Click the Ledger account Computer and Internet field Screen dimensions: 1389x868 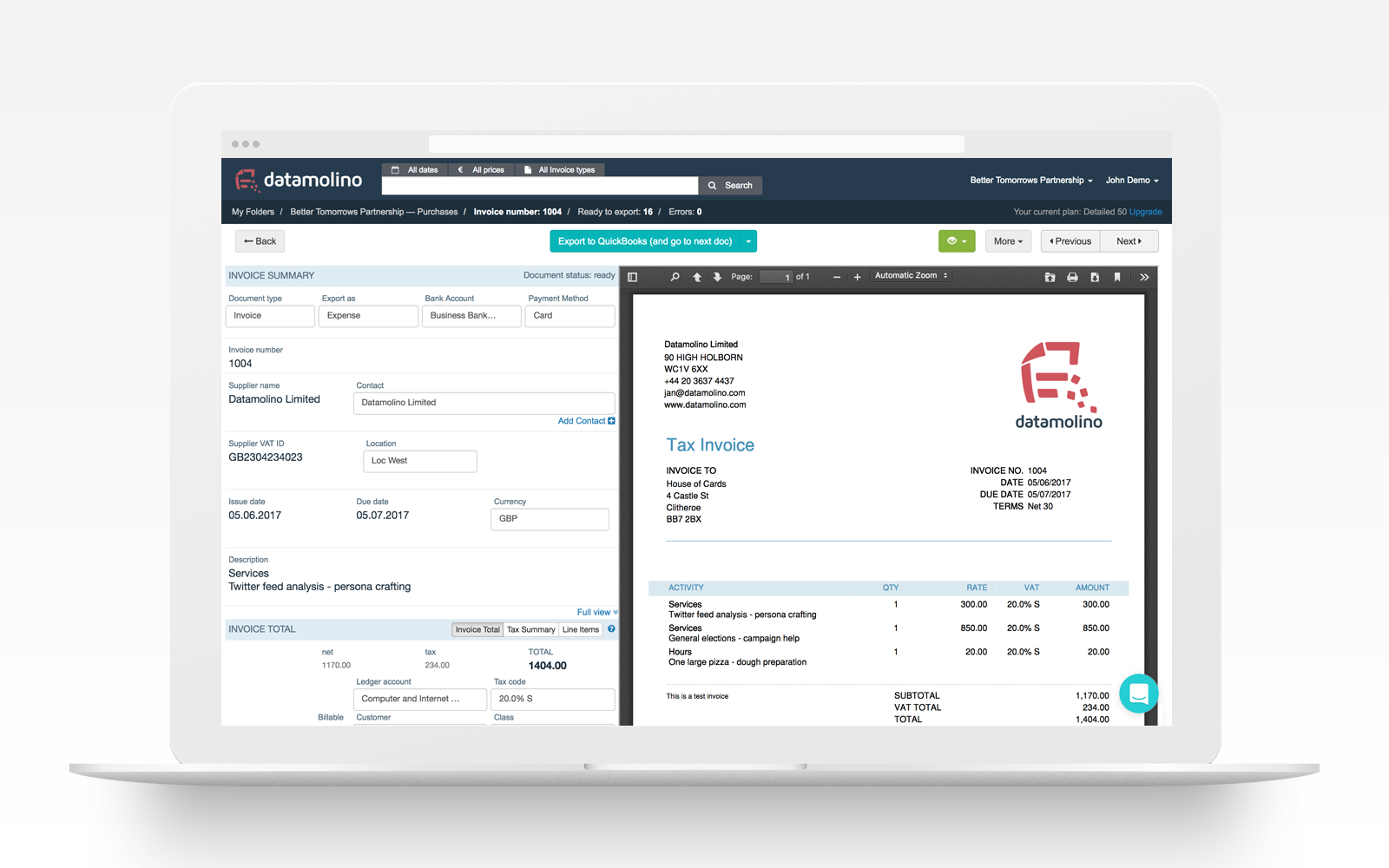420,699
